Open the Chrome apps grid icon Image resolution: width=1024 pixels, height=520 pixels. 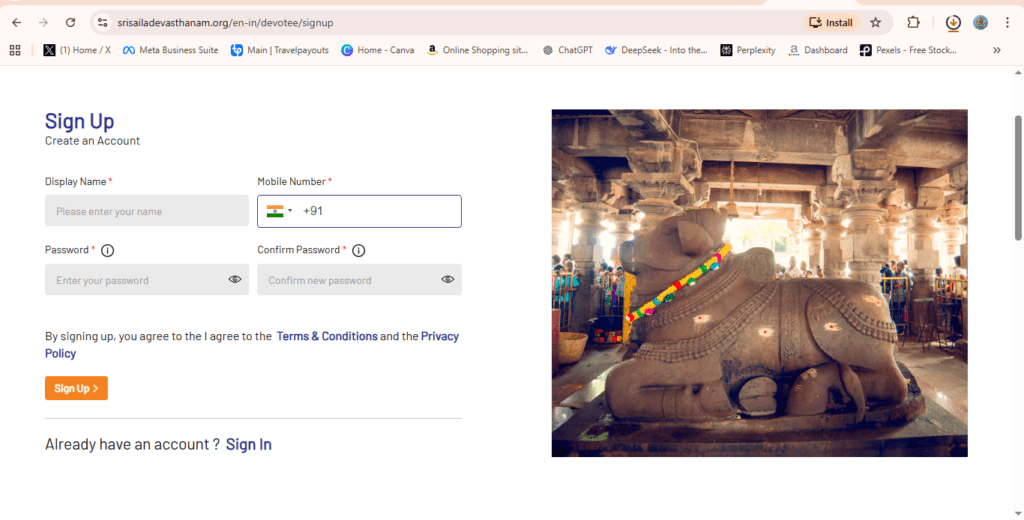pos(15,50)
